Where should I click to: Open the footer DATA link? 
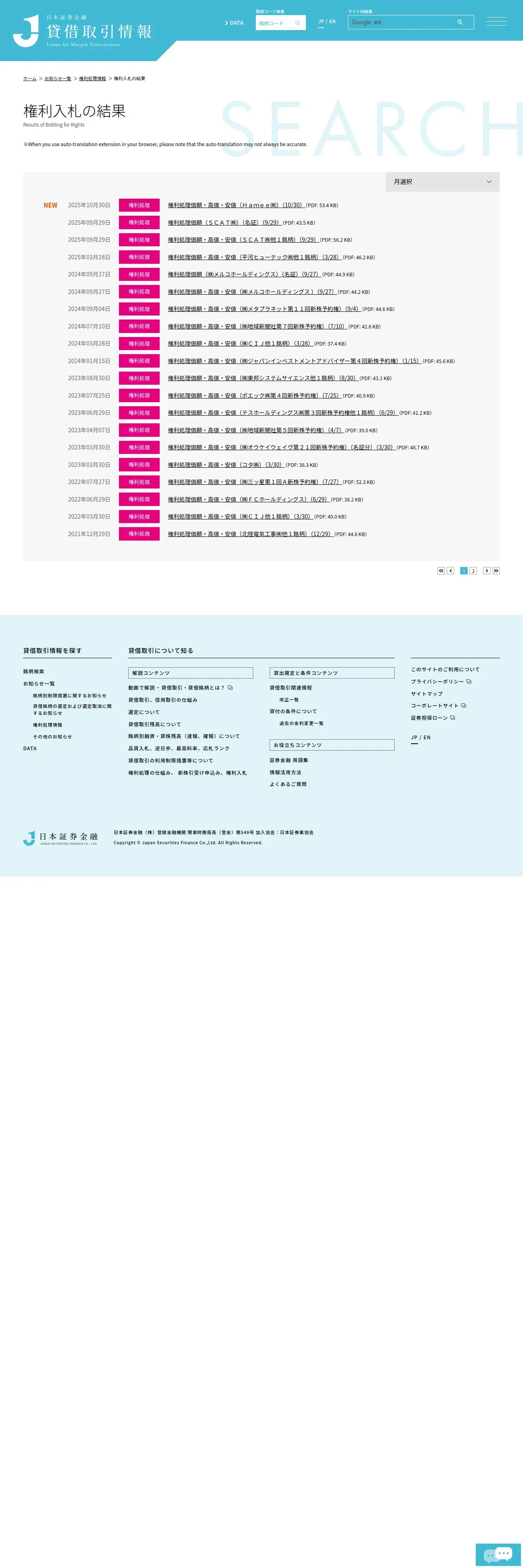tap(30, 749)
